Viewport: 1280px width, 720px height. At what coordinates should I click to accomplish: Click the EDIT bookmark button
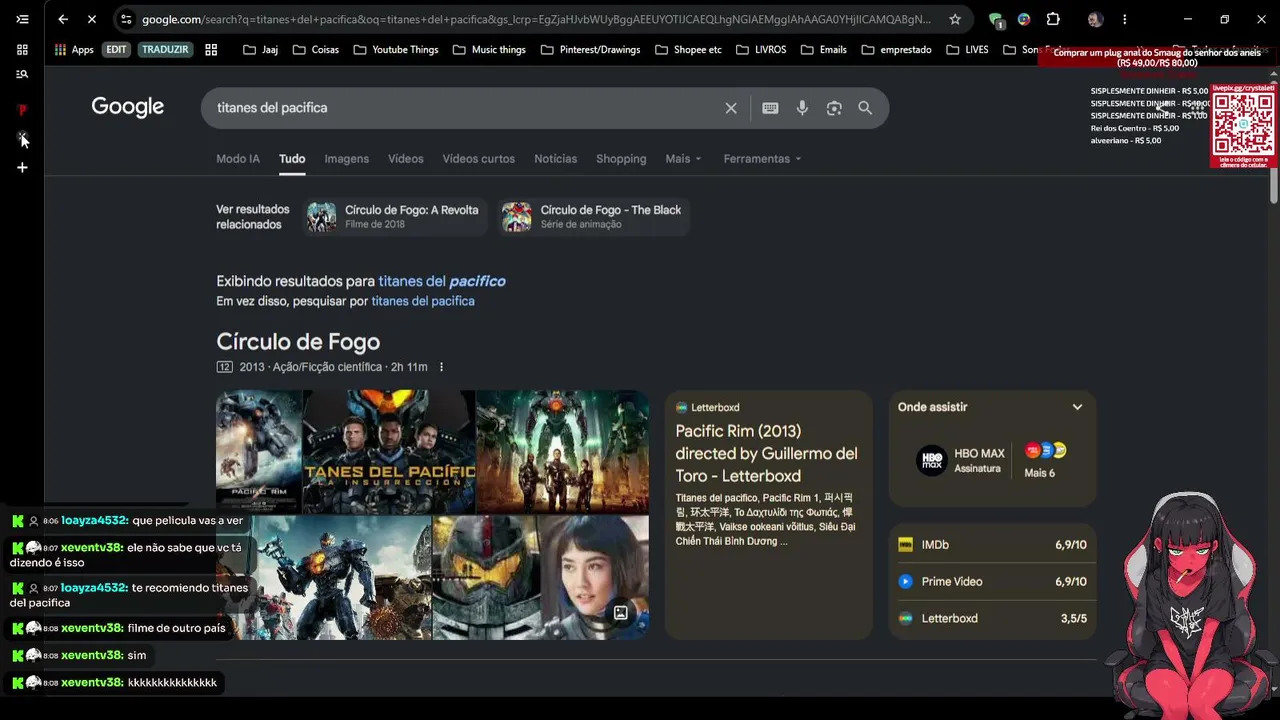click(117, 49)
